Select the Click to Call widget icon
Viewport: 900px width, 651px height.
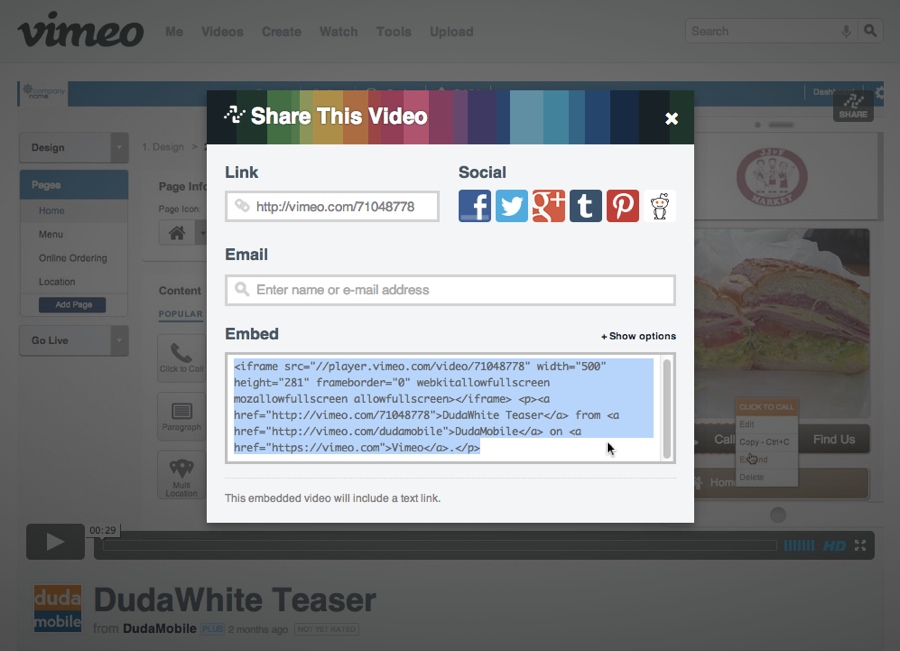pos(181,357)
